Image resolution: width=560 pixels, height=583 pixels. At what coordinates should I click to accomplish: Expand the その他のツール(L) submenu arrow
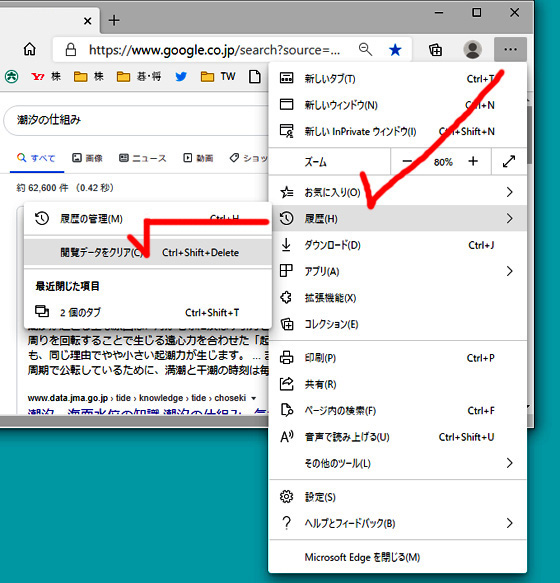pyautogui.click(x=509, y=463)
